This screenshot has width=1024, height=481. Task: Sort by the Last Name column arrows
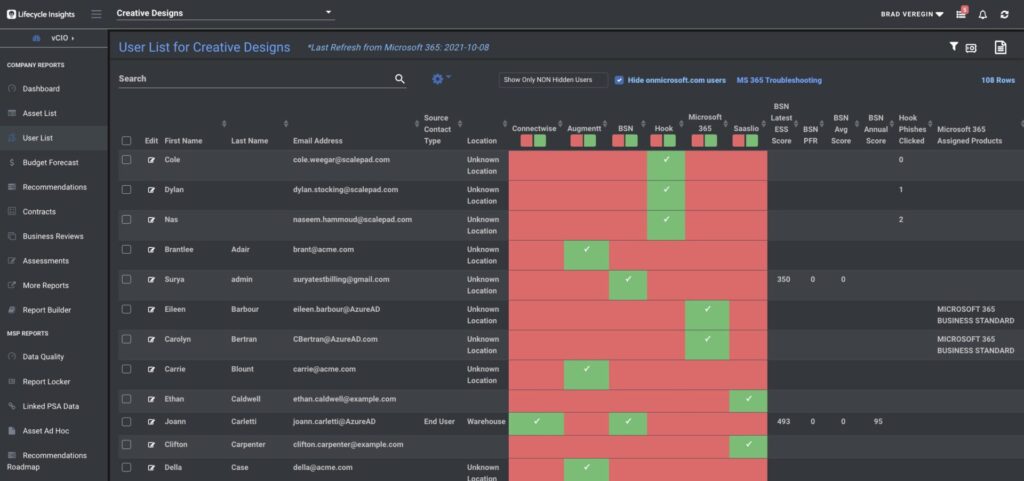pyautogui.click(x=286, y=124)
